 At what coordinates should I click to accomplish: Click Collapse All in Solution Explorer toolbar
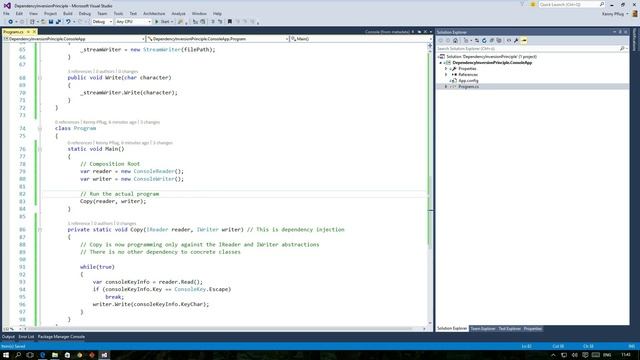(x=492, y=40)
